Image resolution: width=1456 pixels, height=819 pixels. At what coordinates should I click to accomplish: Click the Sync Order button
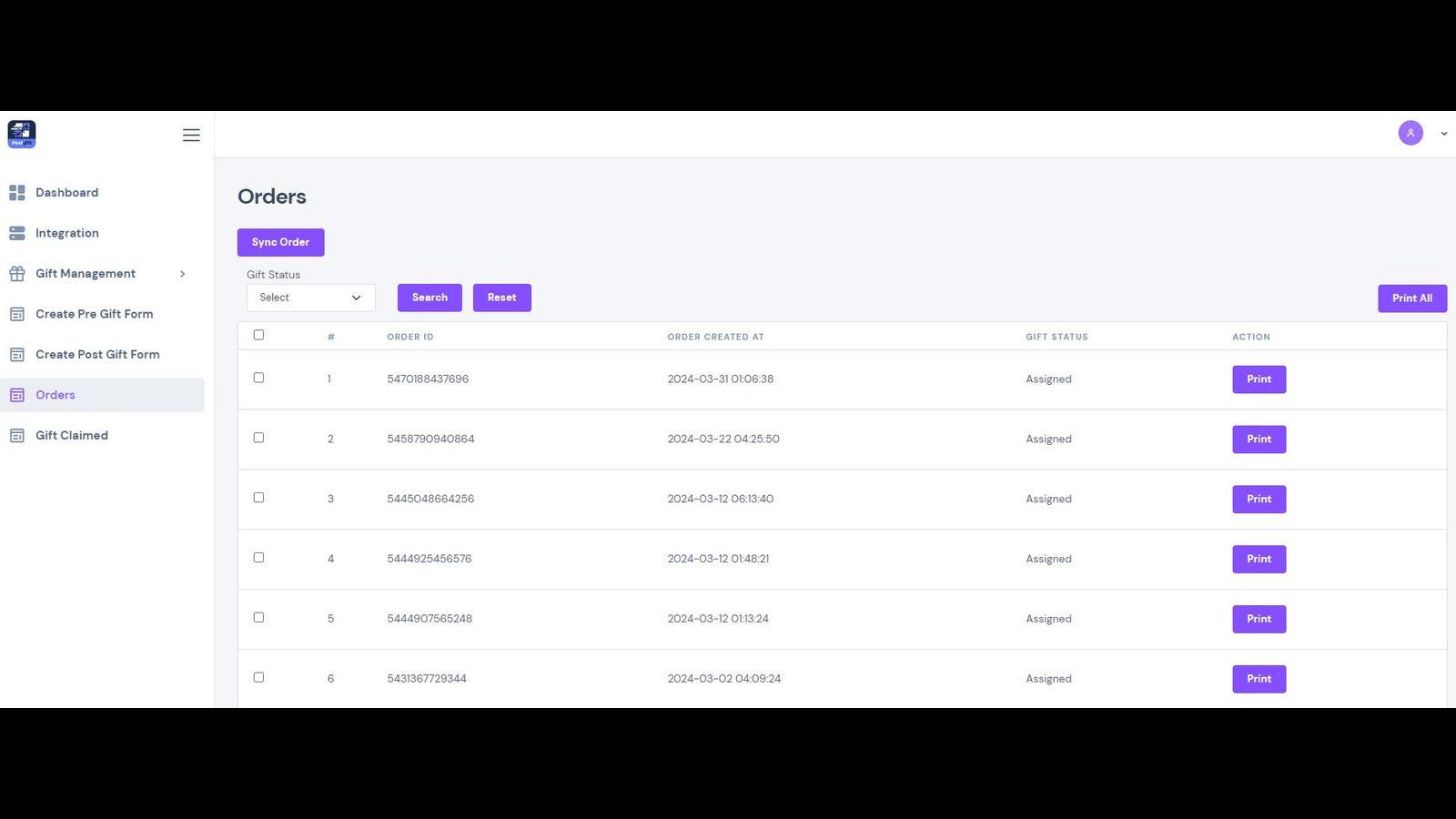pyautogui.click(x=280, y=242)
